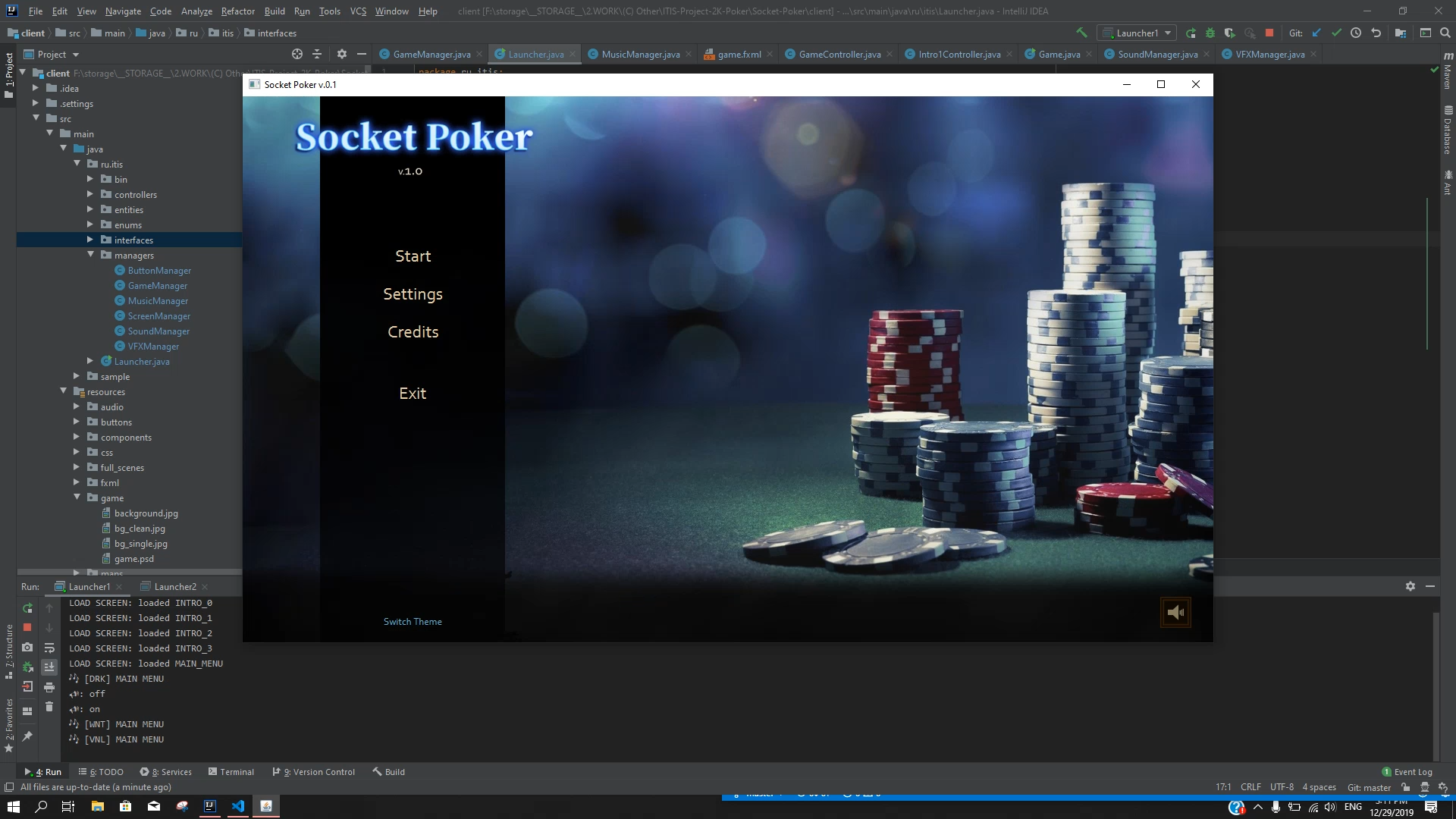Image resolution: width=1456 pixels, height=819 pixels.
Task: Click the Dump Threads camera icon
Action: (x=27, y=647)
